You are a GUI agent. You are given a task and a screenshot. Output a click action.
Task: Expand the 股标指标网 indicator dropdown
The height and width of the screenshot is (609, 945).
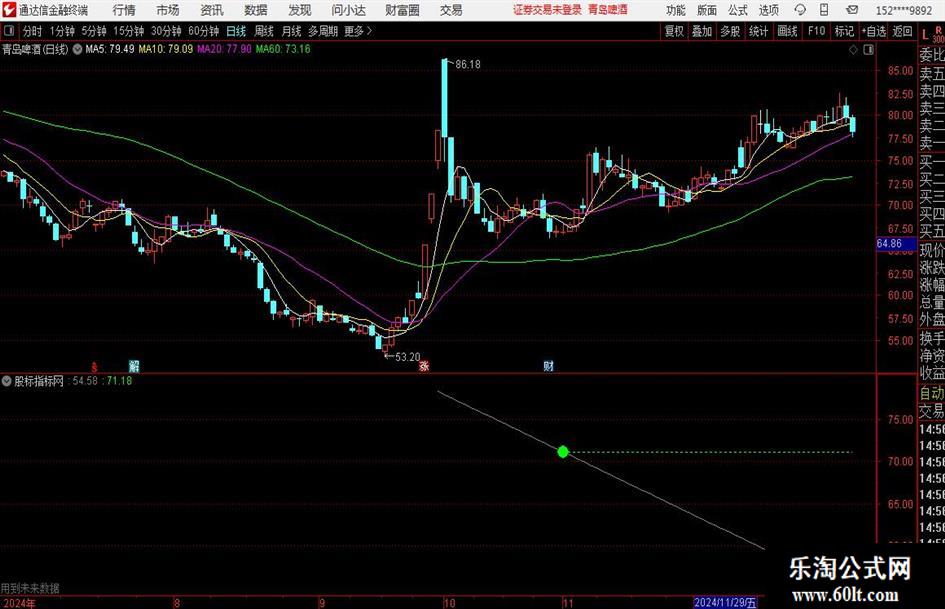coord(7,381)
